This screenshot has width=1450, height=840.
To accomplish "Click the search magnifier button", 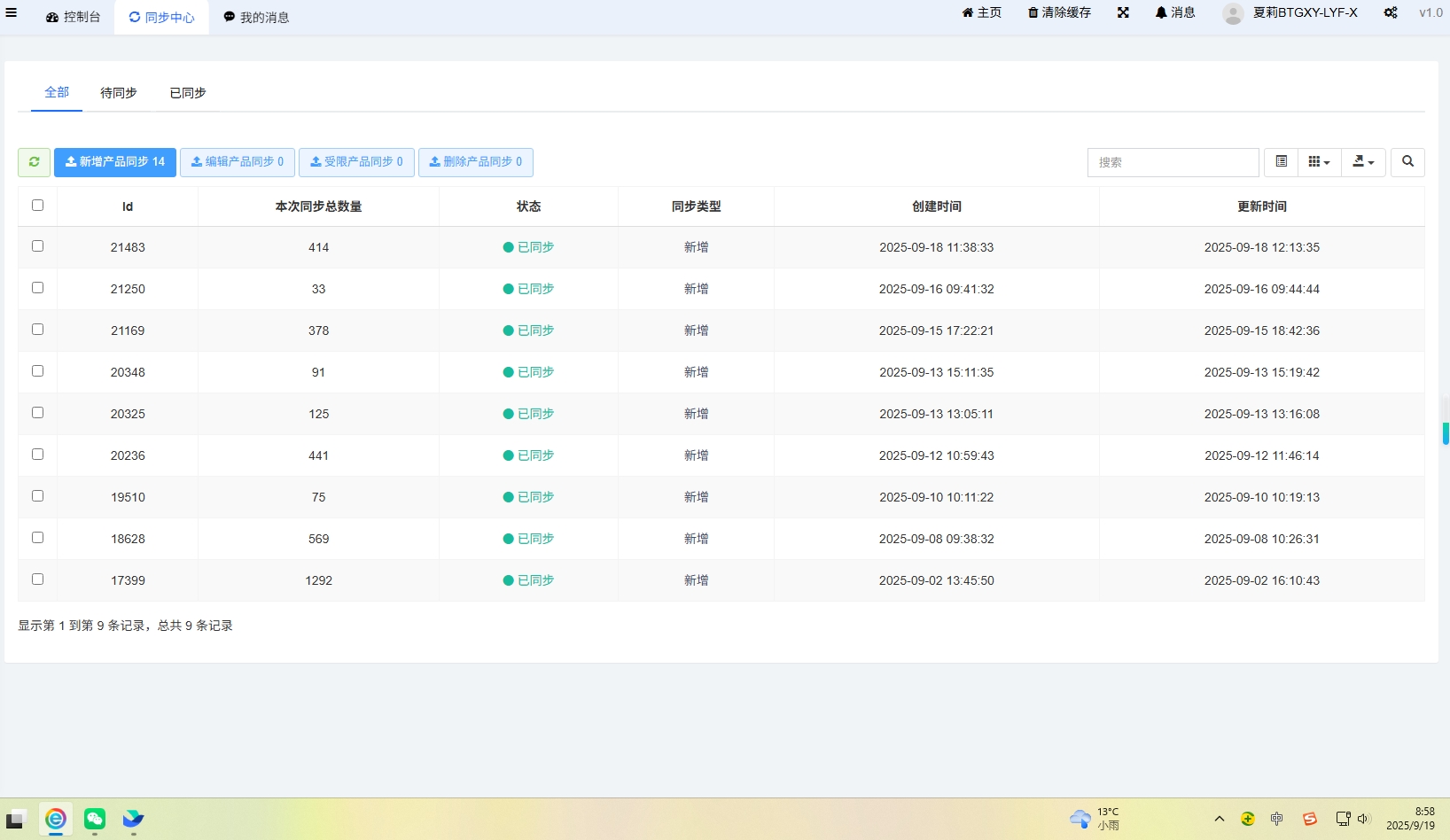I will tap(1407, 162).
